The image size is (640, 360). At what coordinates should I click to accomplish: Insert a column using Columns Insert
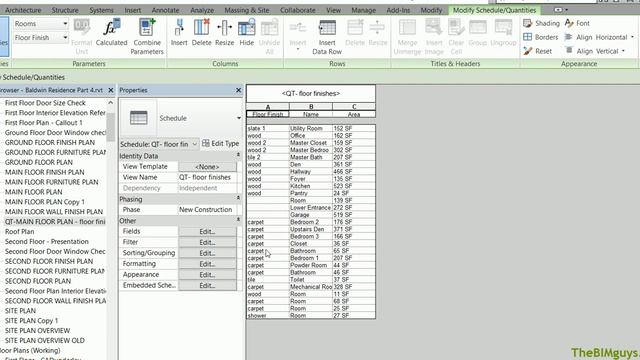coord(179,27)
